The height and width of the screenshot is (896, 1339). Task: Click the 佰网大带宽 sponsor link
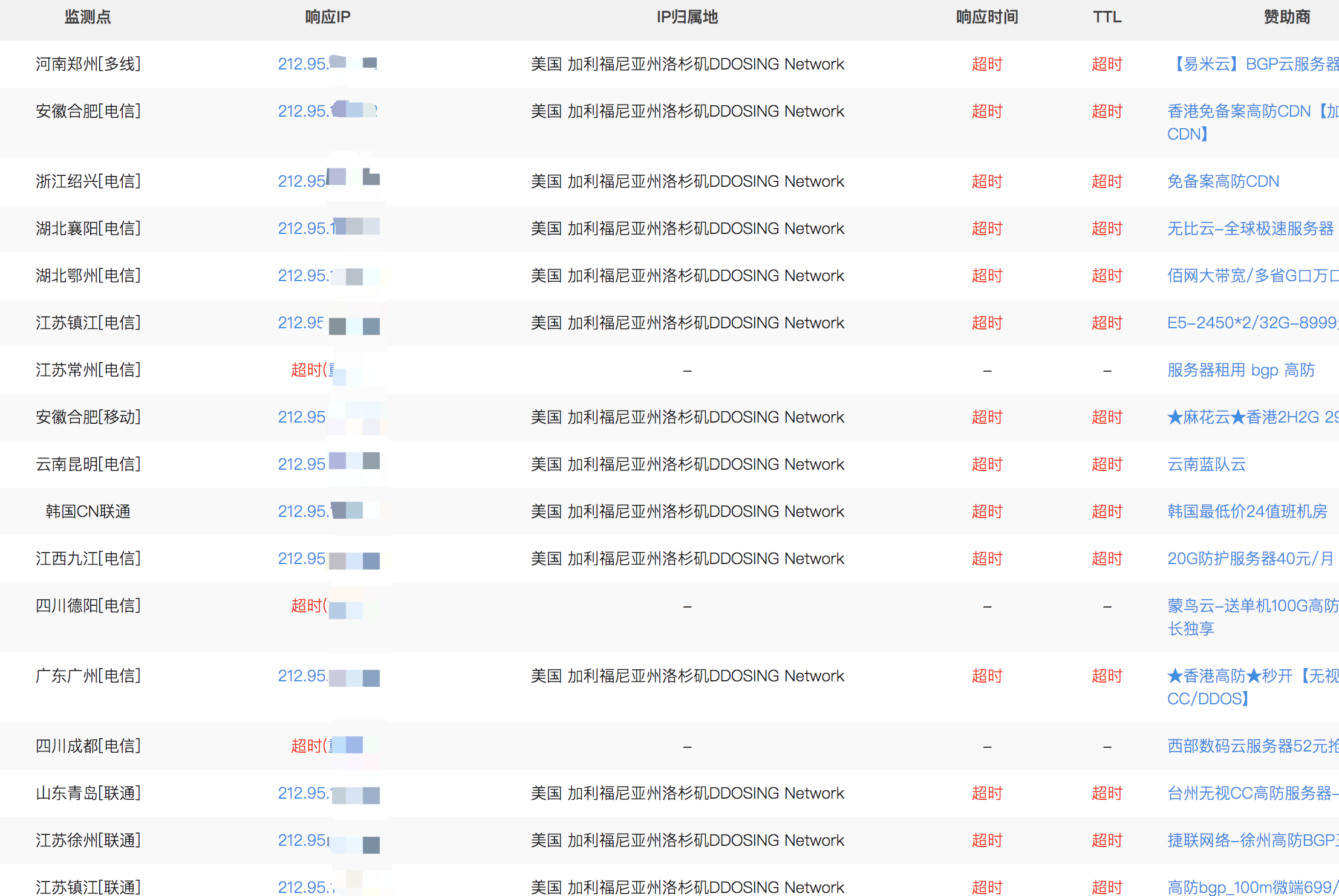pos(1251,276)
